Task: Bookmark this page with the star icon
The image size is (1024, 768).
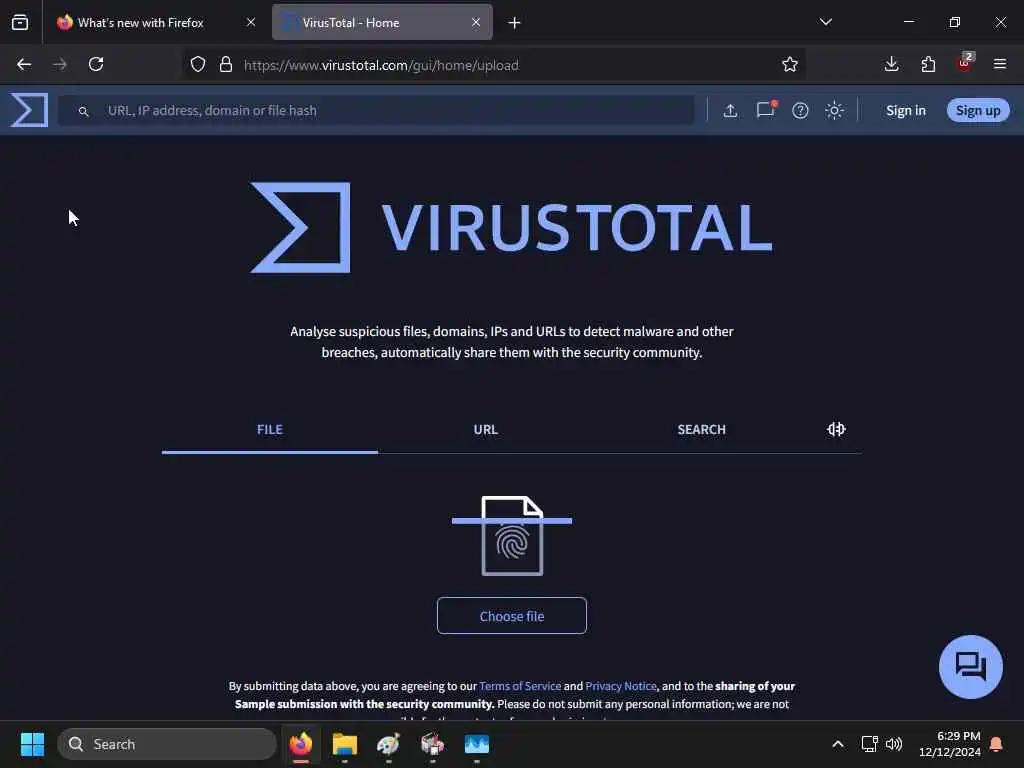Action: tap(790, 64)
